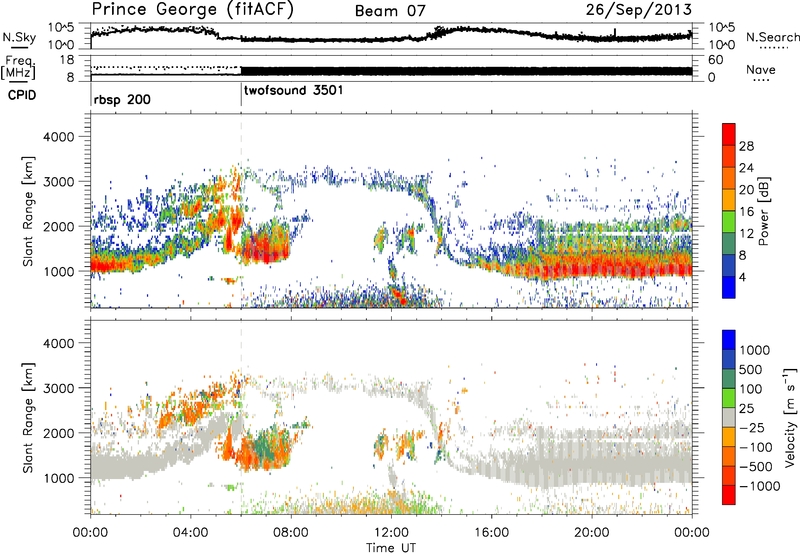Select the '20' tick on Power colorbar
Screen dimensions: 800x554
pos(746,190)
